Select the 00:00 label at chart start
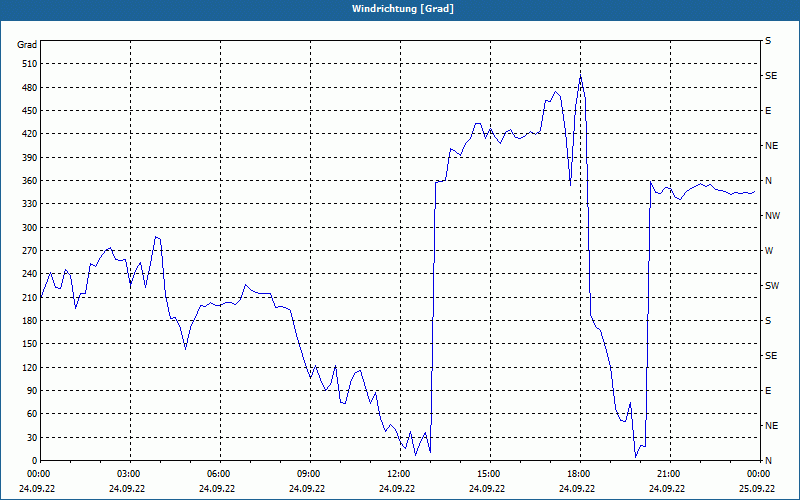The image size is (800, 500). tap(37, 473)
